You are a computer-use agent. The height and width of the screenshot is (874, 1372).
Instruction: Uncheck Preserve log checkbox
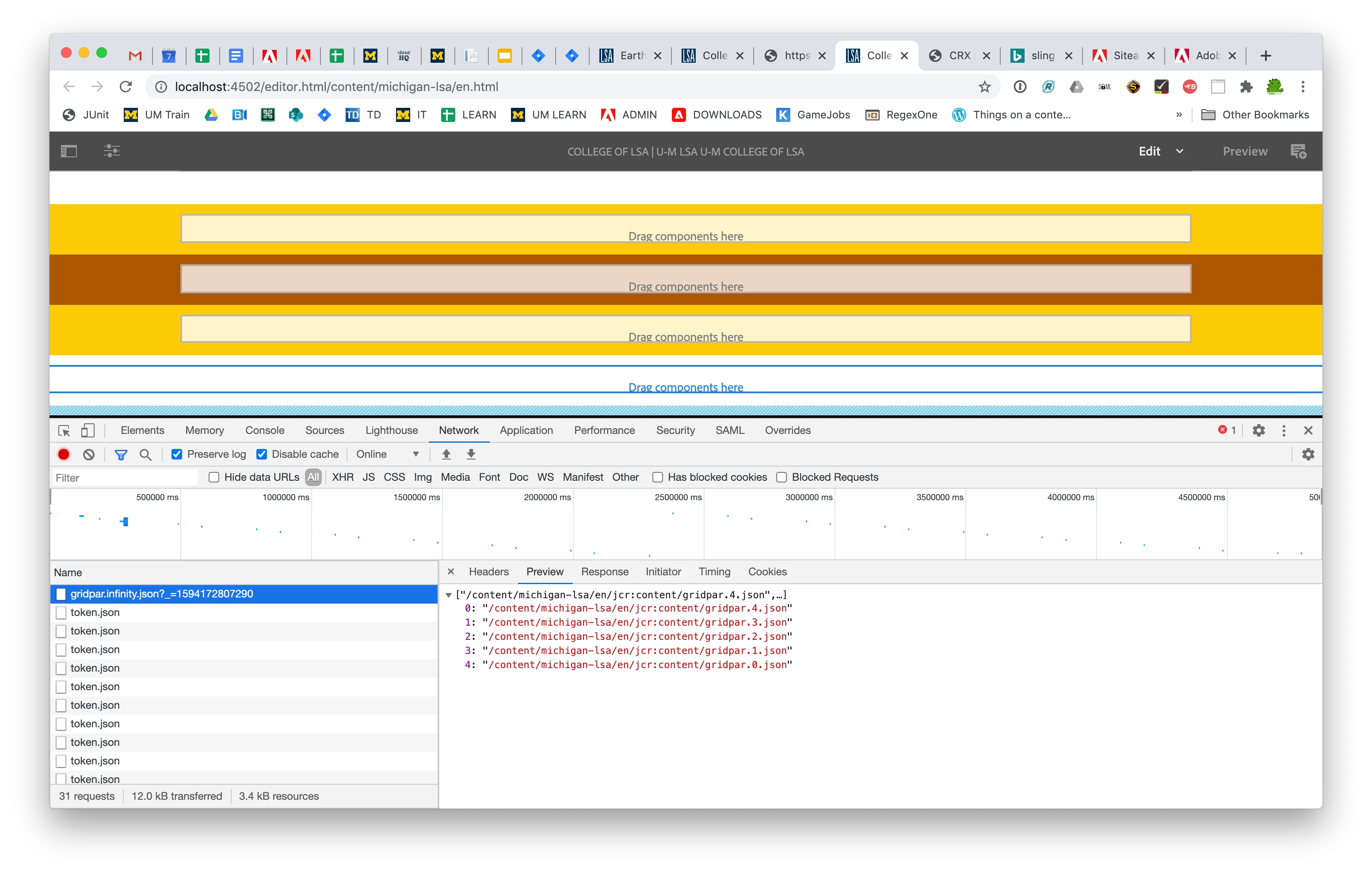(x=177, y=454)
